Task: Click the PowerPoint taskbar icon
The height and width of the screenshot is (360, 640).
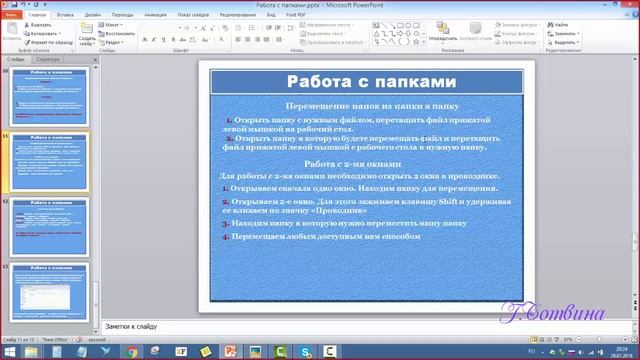Action: [x=231, y=352]
